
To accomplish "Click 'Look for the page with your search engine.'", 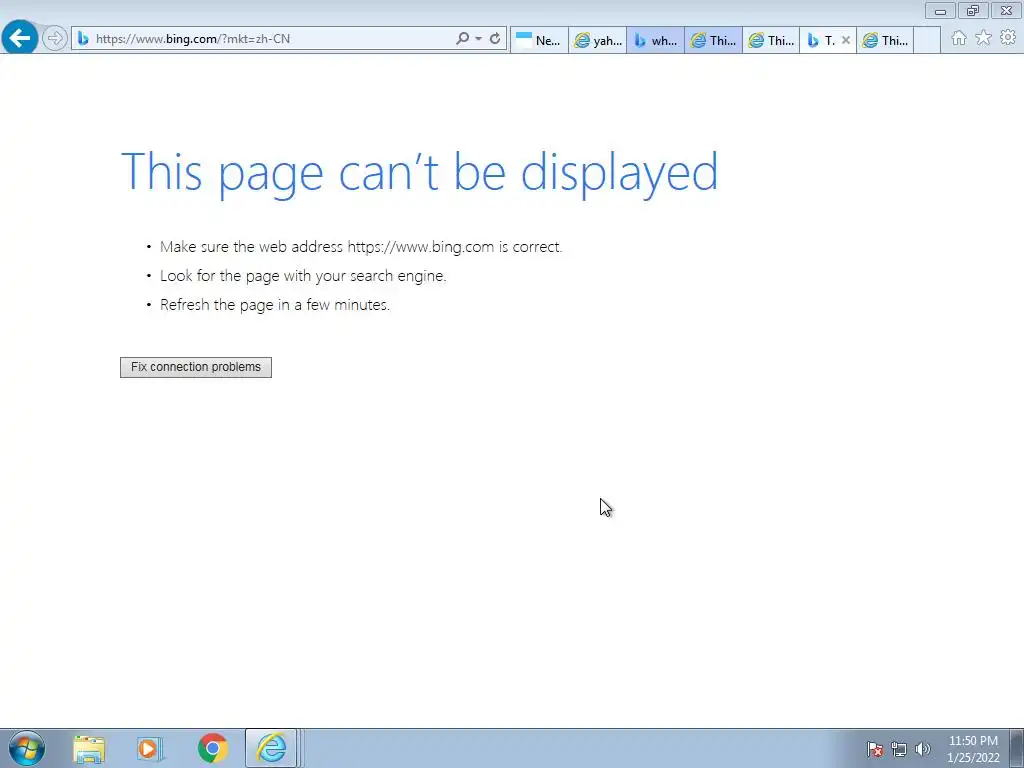I will pyautogui.click(x=303, y=276).
